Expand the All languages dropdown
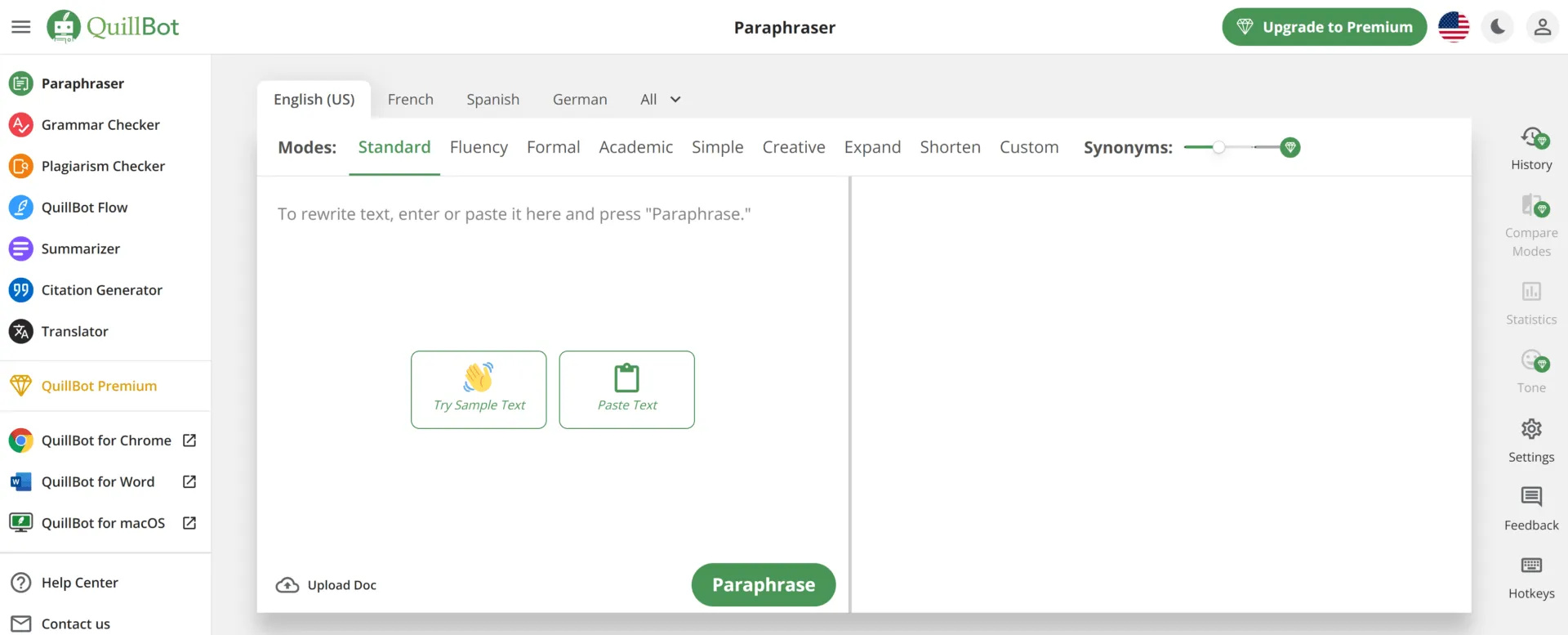The image size is (1568, 635). click(x=660, y=99)
